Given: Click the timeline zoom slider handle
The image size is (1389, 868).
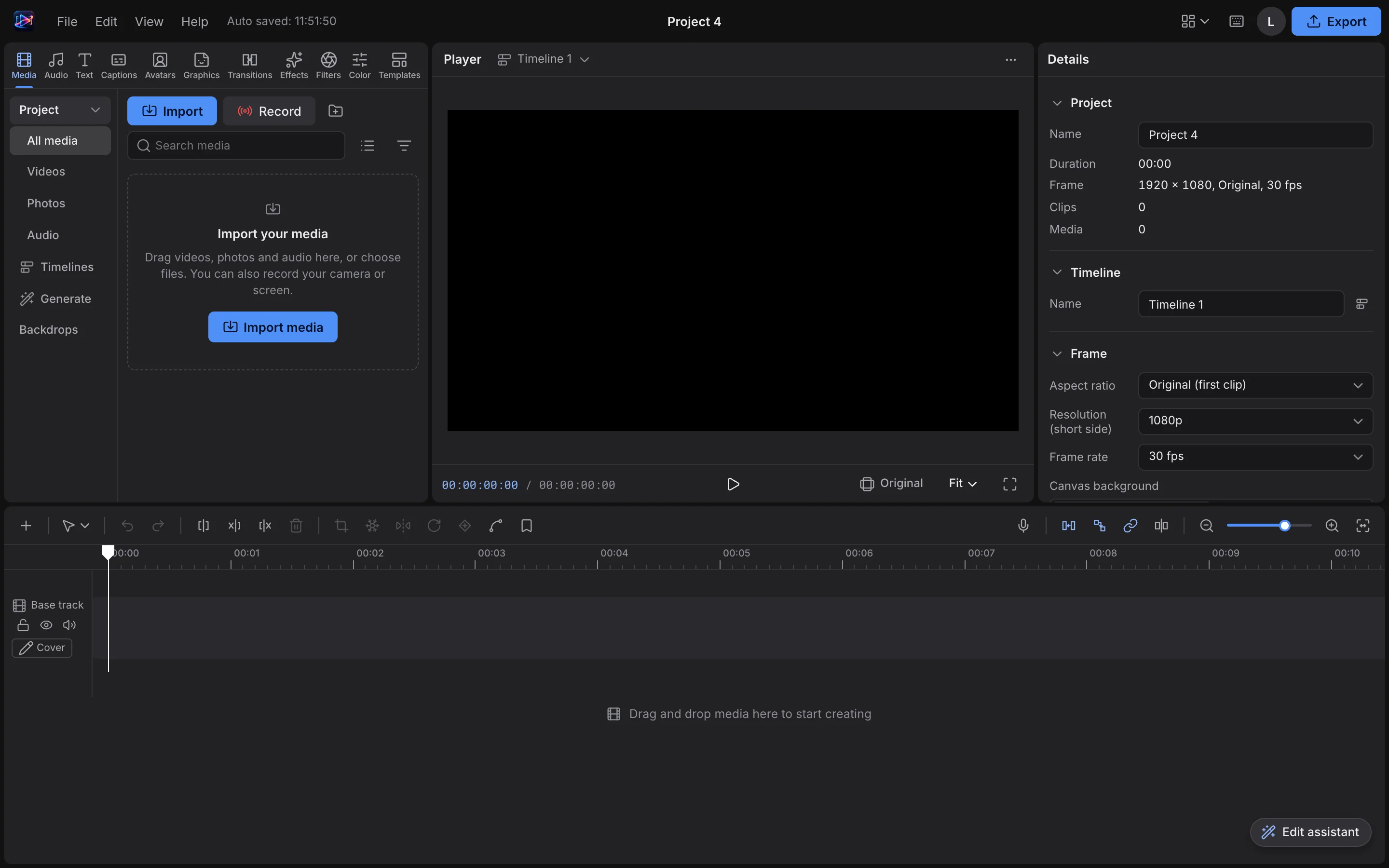Looking at the screenshot, I should click(1284, 526).
